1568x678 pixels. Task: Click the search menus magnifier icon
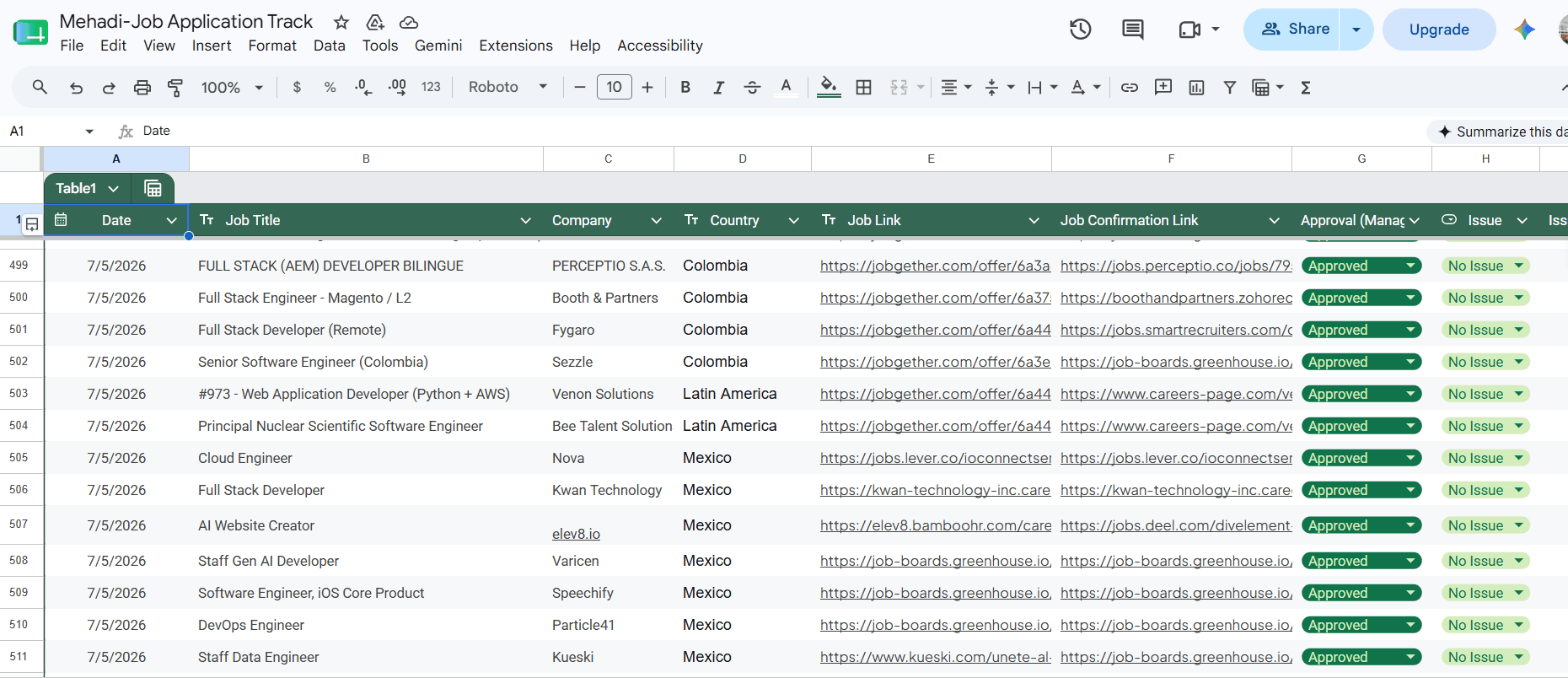click(x=40, y=87)
